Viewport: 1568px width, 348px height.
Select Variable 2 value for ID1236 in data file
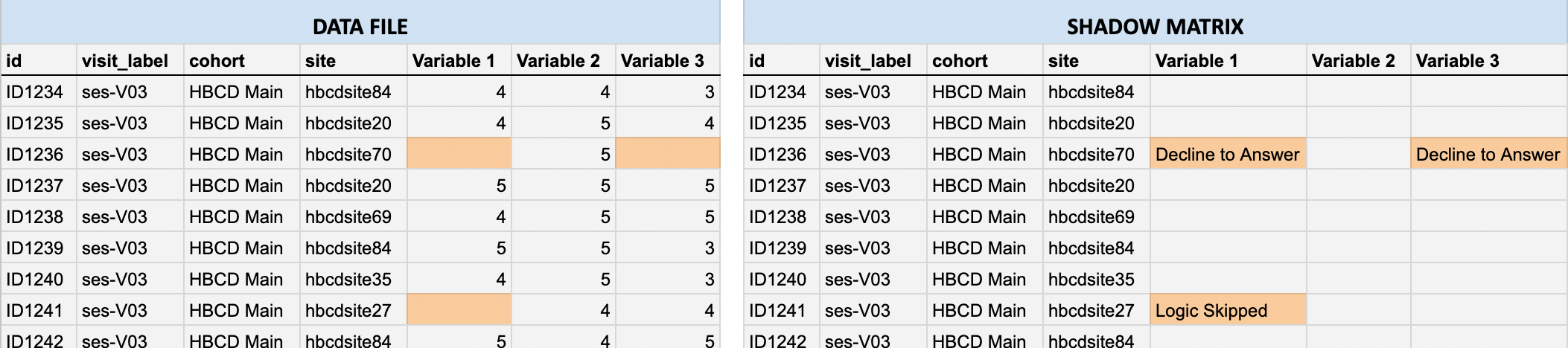564,154
